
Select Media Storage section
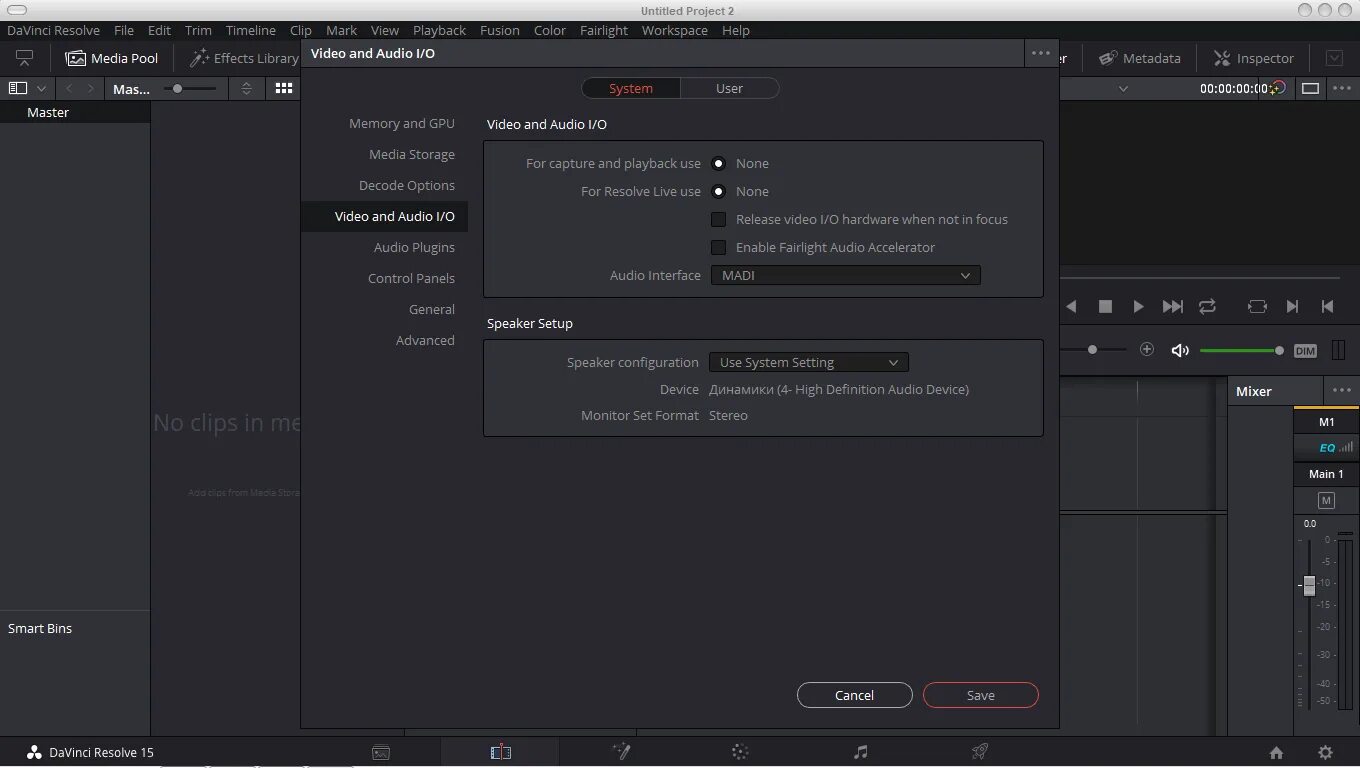click(x=412, y=154)
